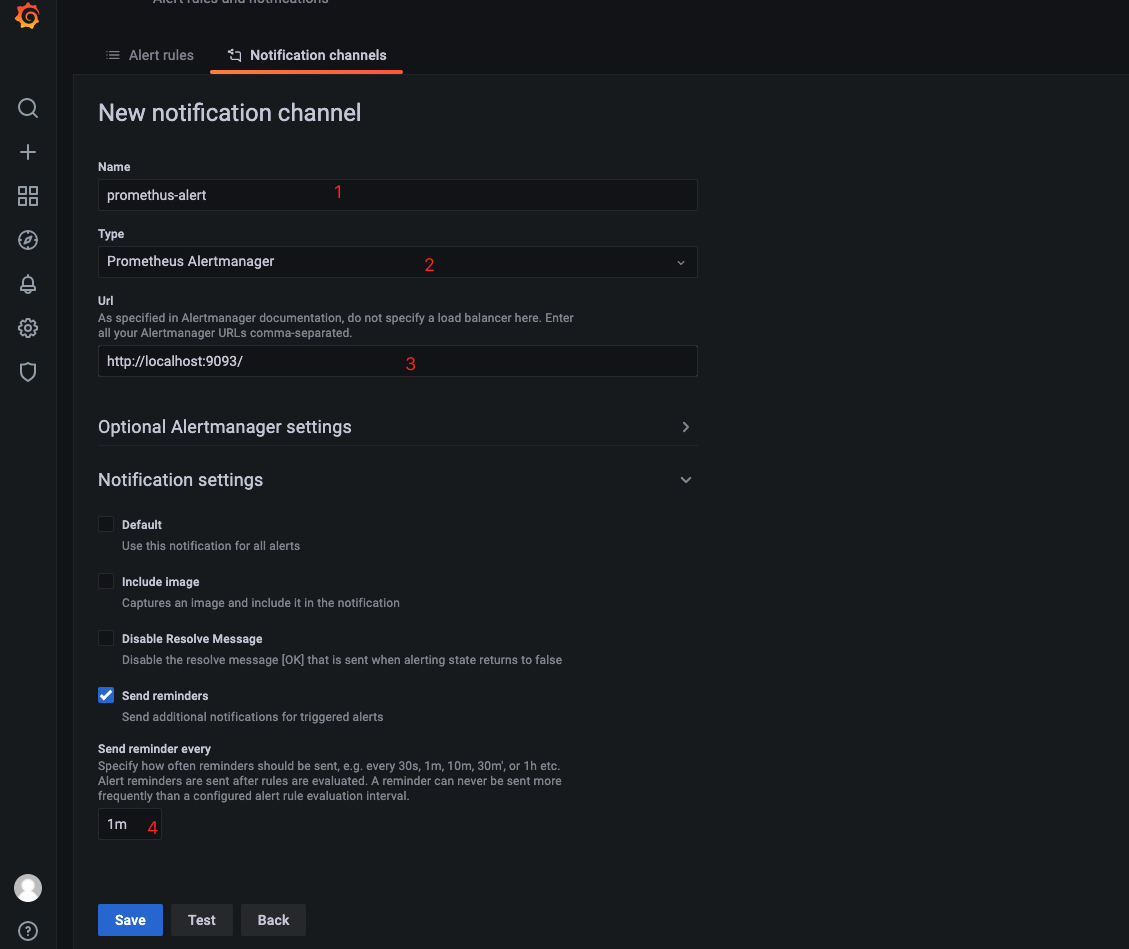Screen dimensions: 1129x949
Task: Click the user profile avatar
Action: pyautogui.click(x=28, y=888)
